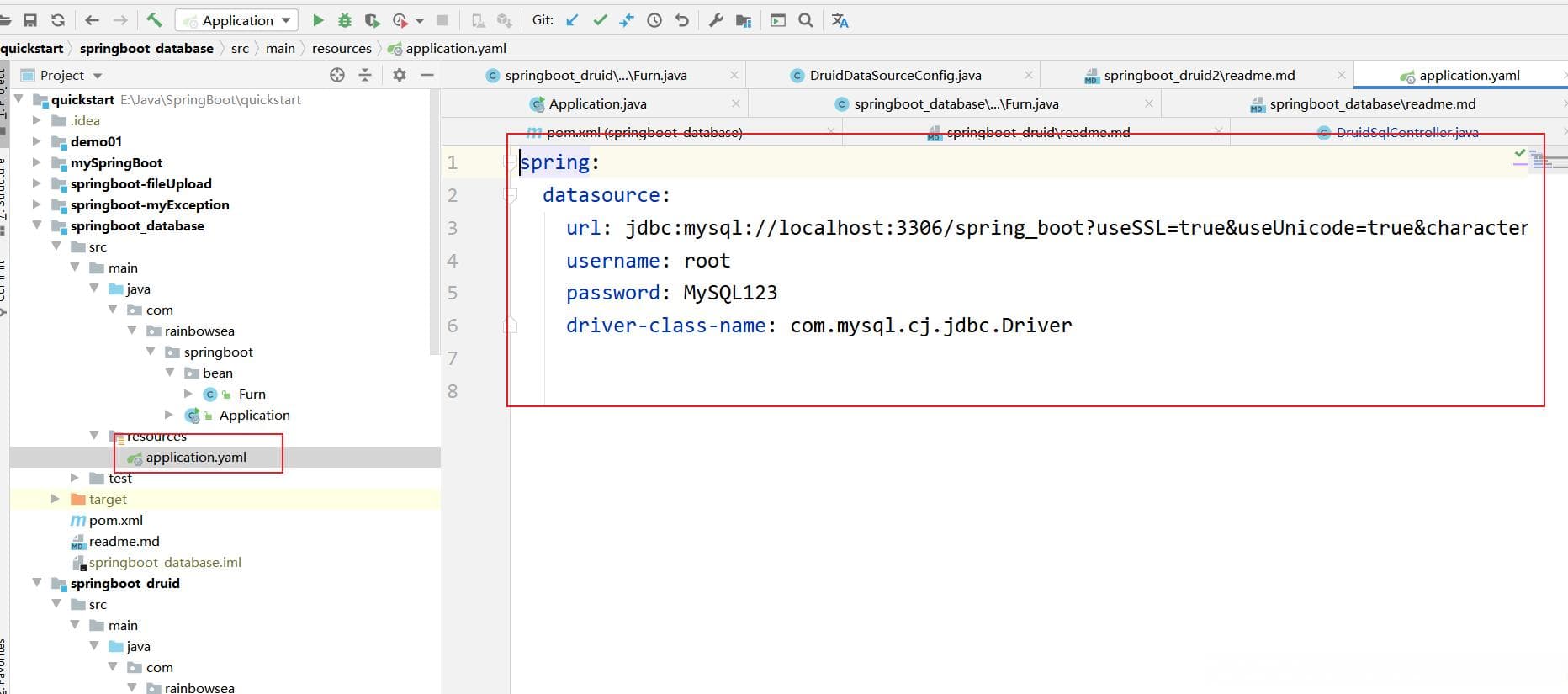The width and height of the screenshot is (1568, 694).
Task: Switch to Application.java tab
Action: pyautogui.click(x=597, y=103)
